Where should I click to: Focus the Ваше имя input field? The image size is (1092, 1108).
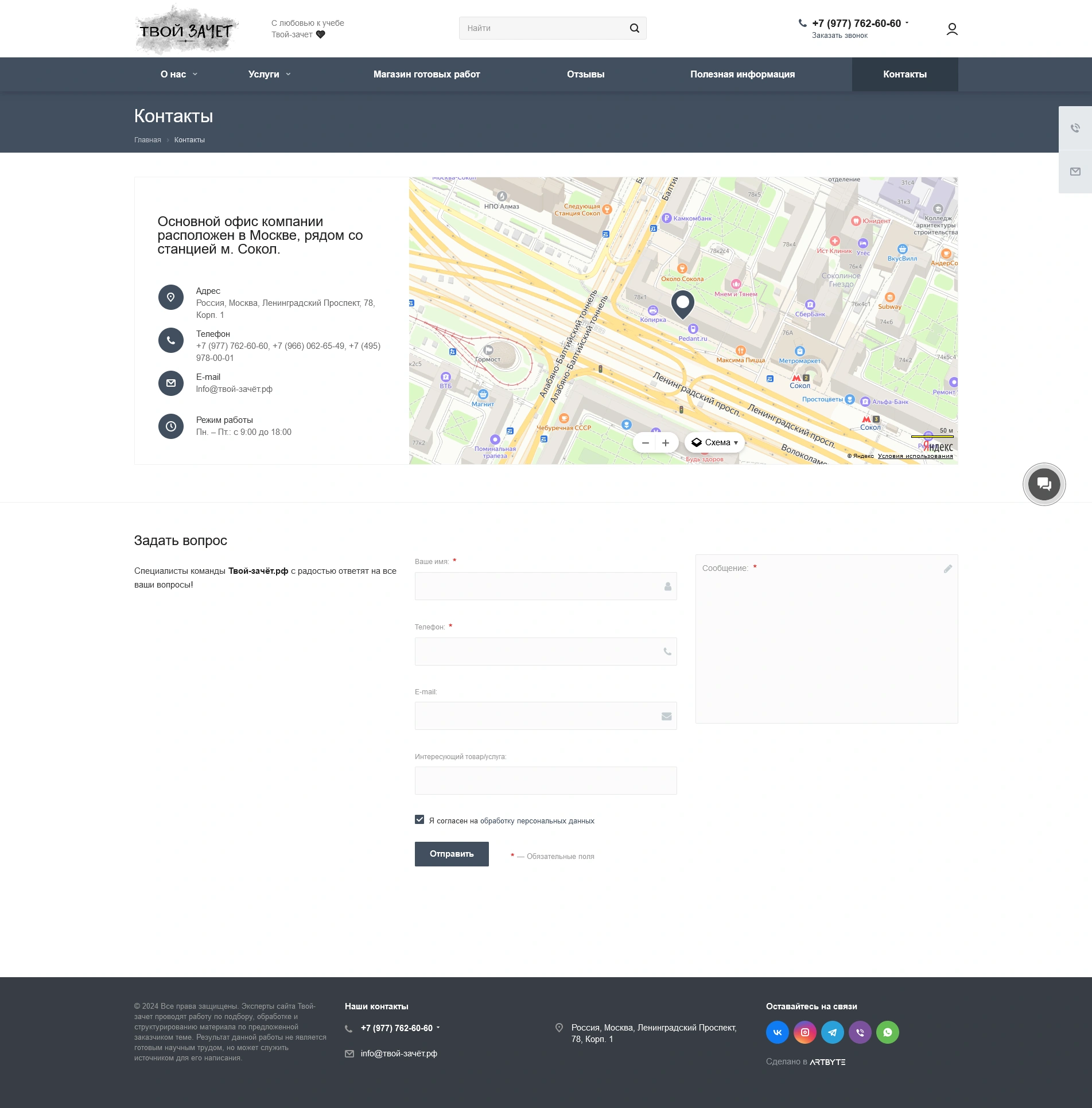coord(546,586)
